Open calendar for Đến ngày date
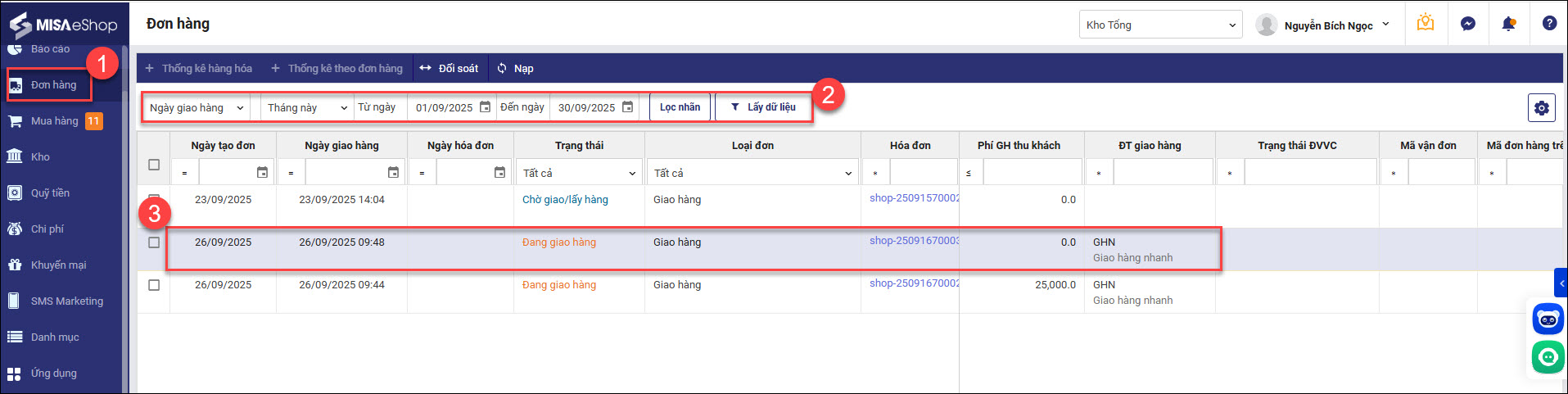This screenshot has width=1568, height=394. tap(627, 107)
